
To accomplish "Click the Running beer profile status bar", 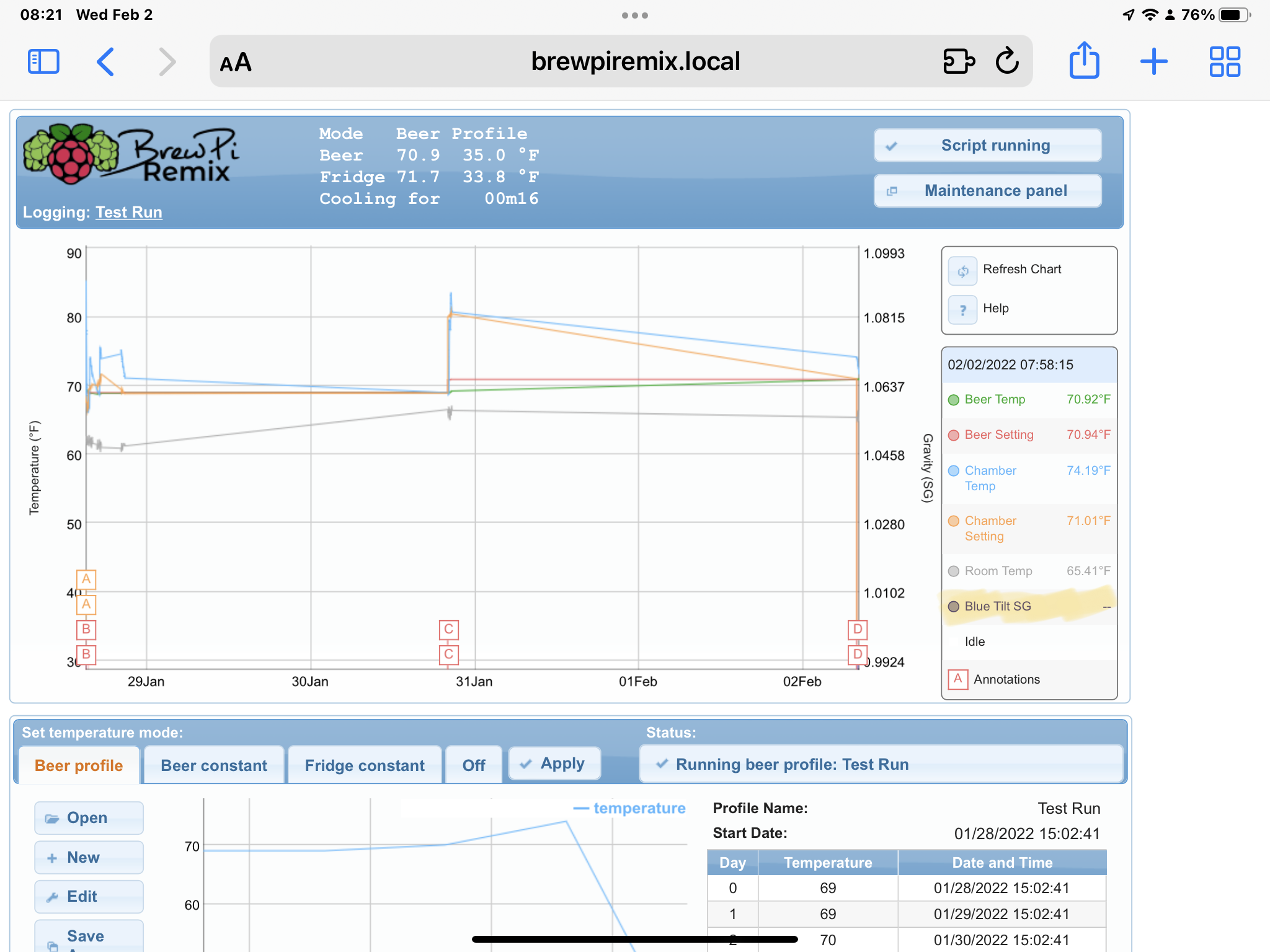I will pyautogui.click(x=881, y=764).
